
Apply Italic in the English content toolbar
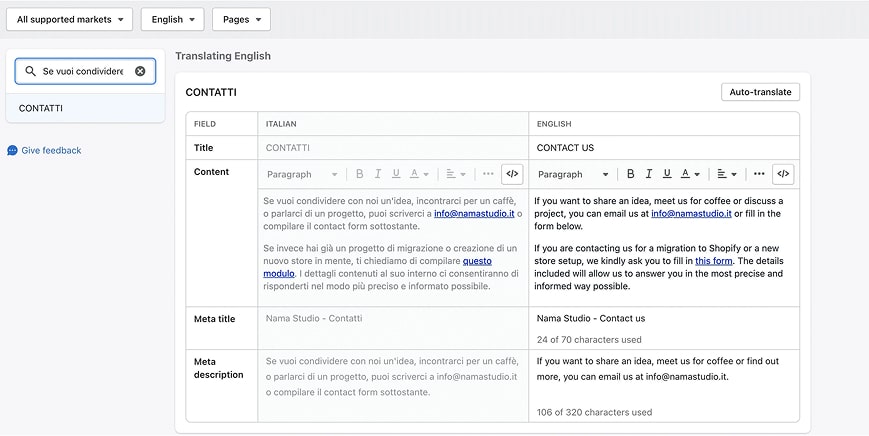[649, 174]
